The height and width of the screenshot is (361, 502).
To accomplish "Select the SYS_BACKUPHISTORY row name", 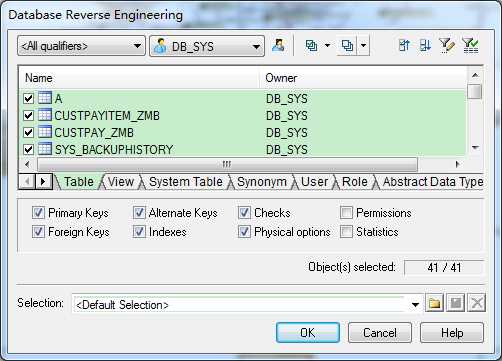I will 114,150.
